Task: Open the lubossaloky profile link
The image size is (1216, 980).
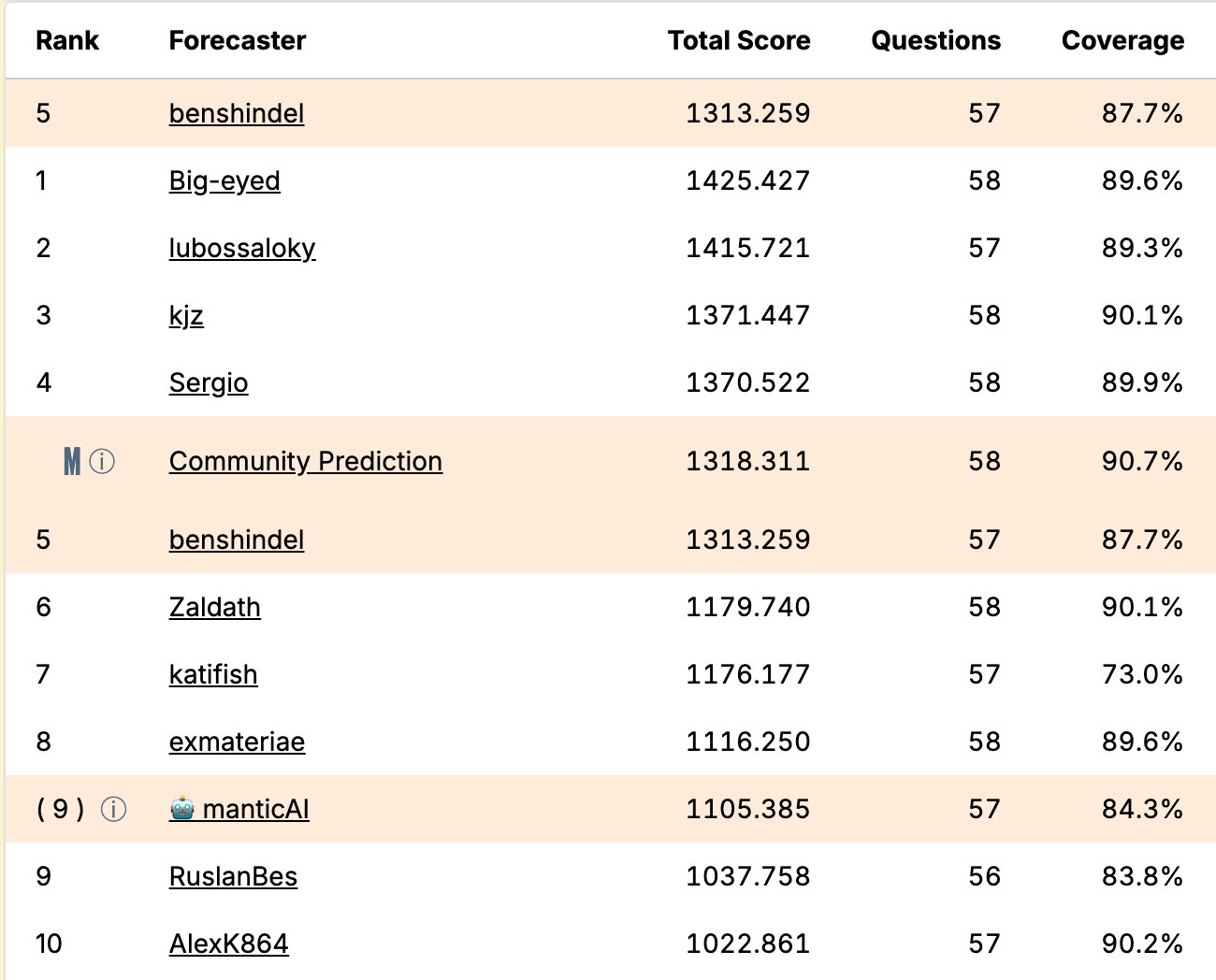Action: pos(242,248)
